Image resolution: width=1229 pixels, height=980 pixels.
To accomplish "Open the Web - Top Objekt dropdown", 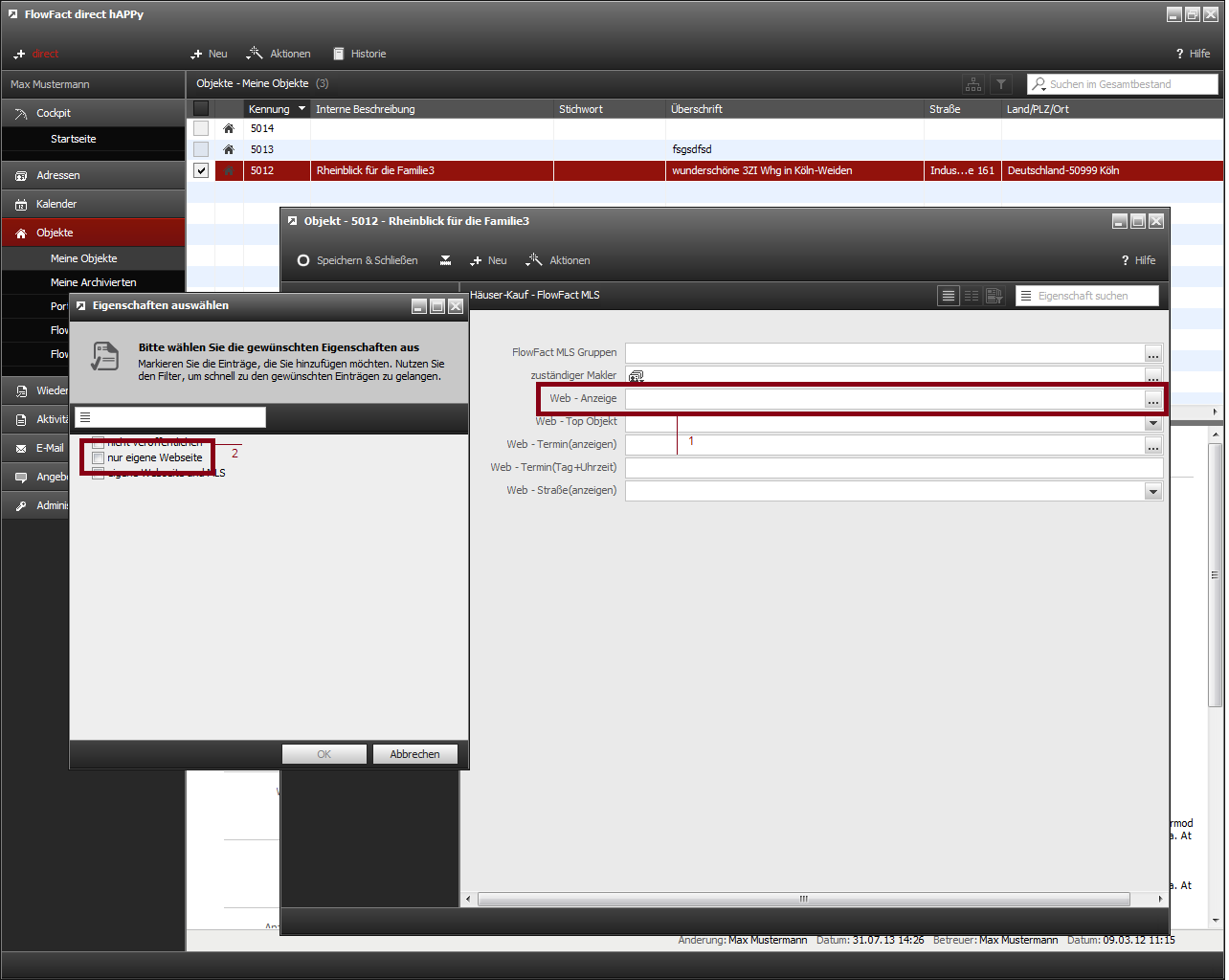I will coord(1153,423).
